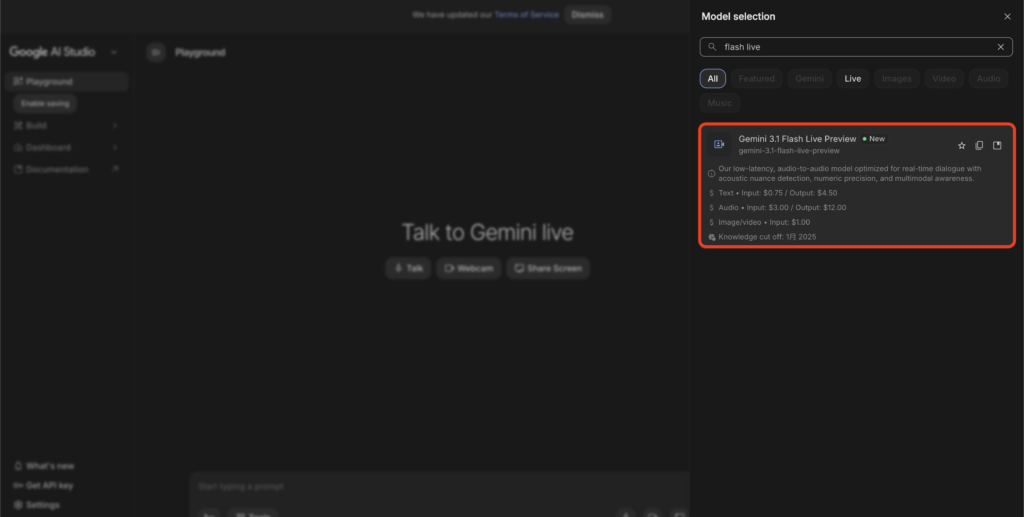Open model details icon beside copy icon

[997, 146]
